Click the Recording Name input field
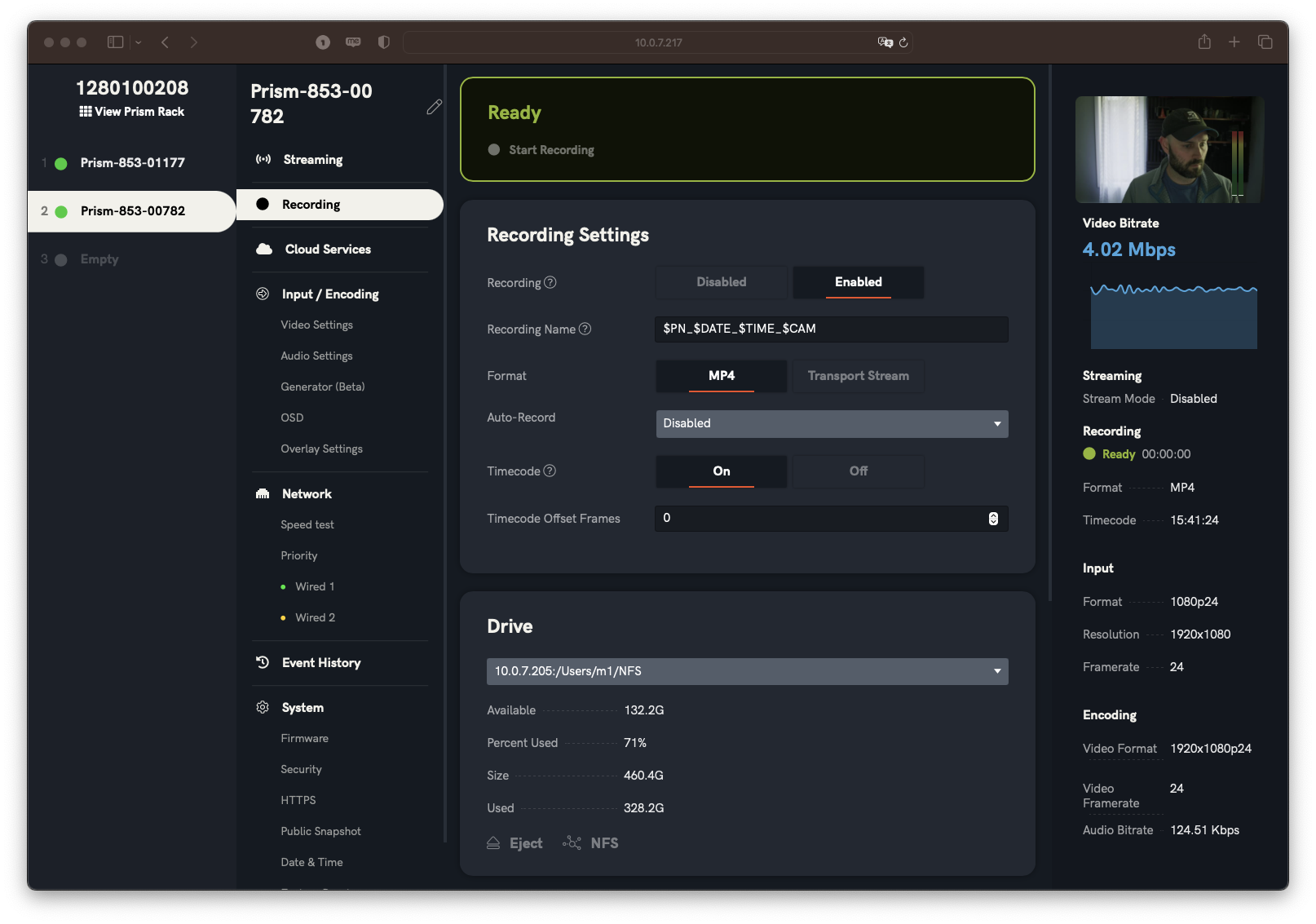The image size is (1316, 924). [831, 329]
